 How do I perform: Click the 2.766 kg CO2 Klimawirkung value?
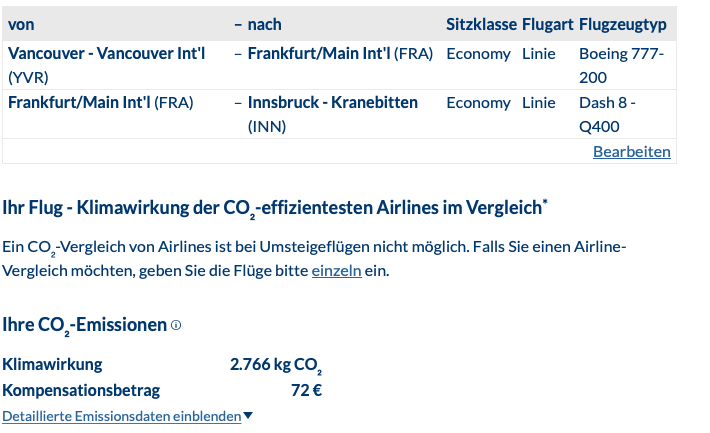point(276,365)
